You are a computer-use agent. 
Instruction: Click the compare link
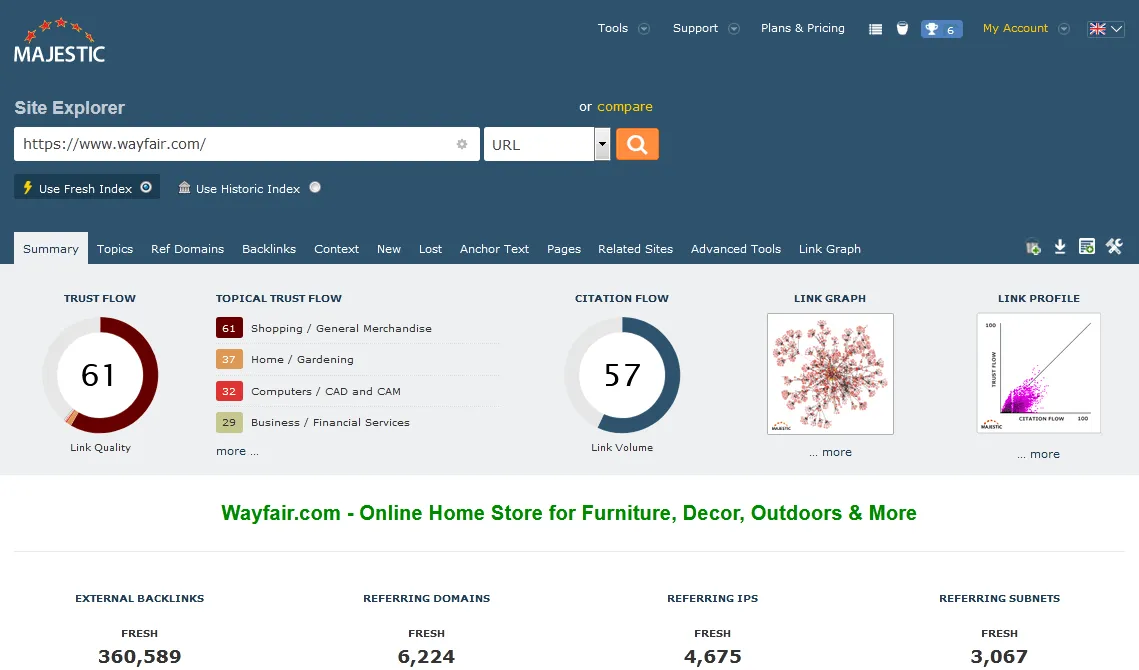coord(625,107)
